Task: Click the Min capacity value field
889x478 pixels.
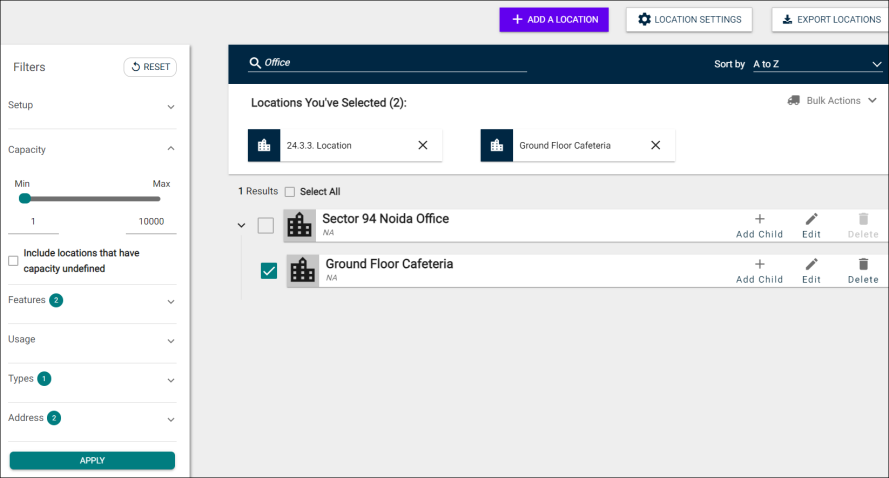Action: point(33,222)
